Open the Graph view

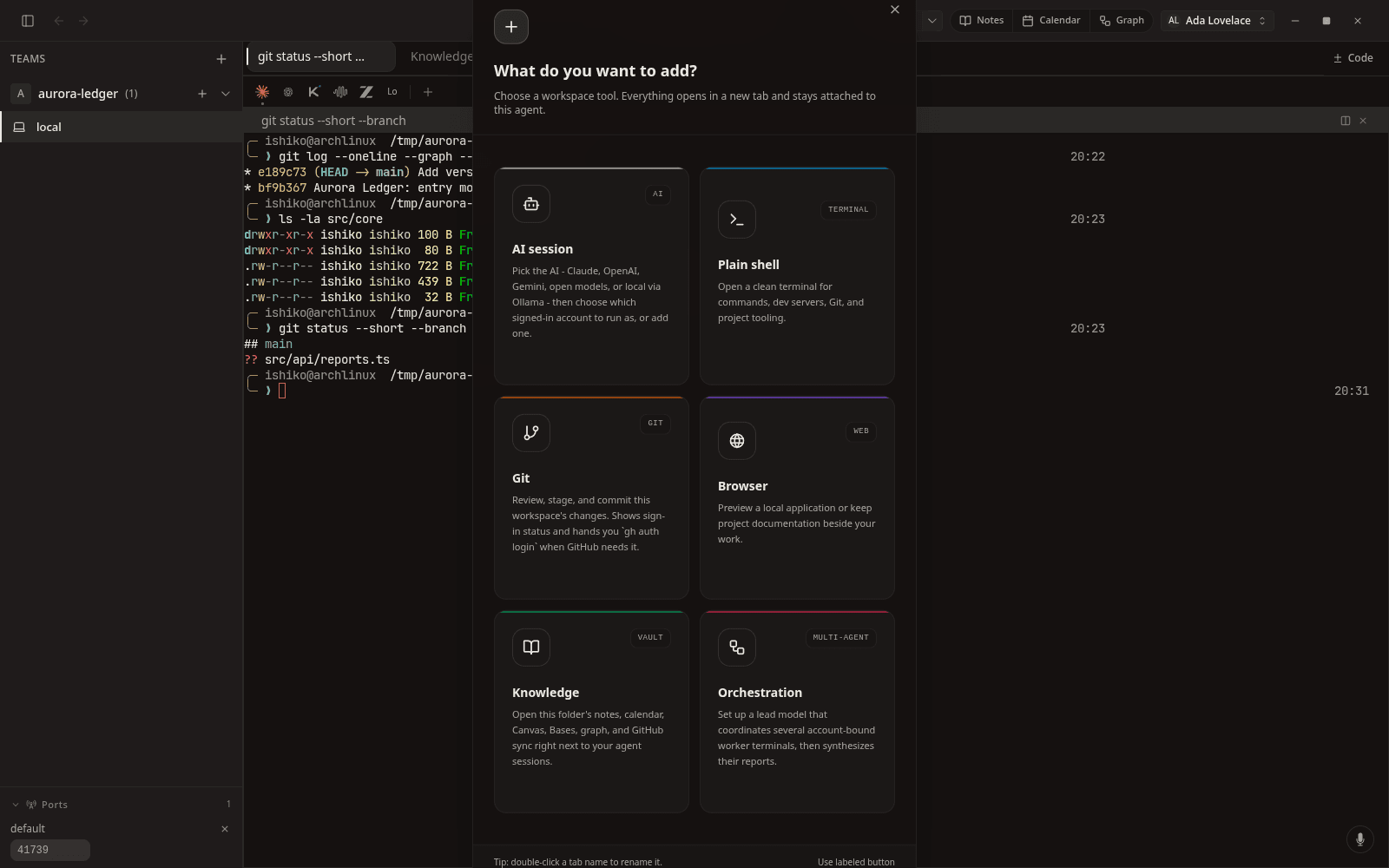click(1122, 21)
